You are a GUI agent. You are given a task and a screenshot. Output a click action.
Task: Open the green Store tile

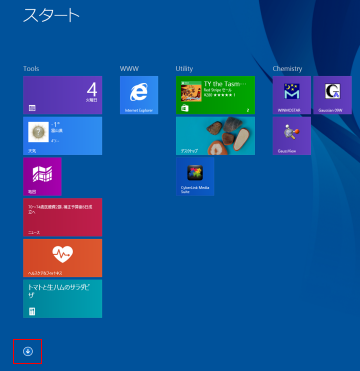click(x=215, y=95)
